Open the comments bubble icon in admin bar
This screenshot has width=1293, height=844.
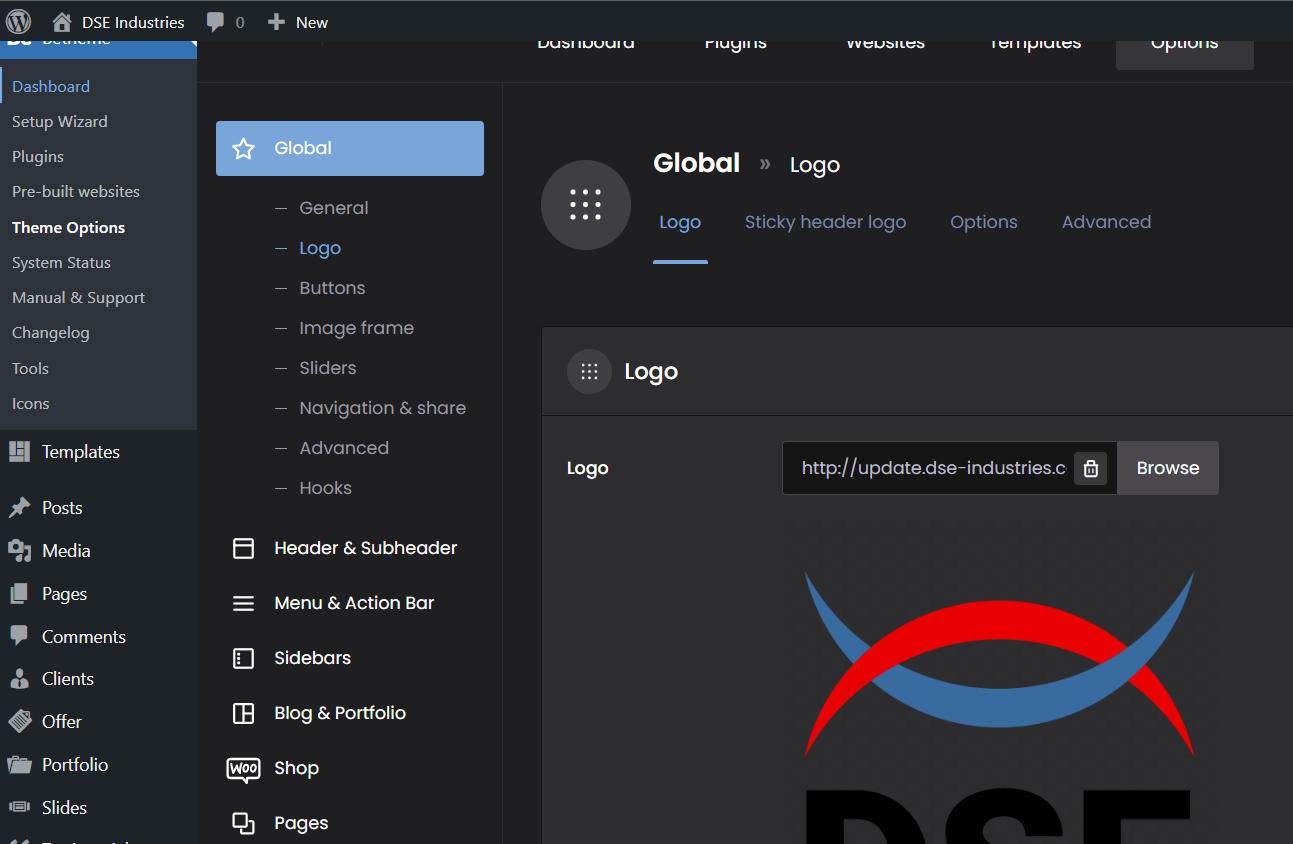pos(215,22)
